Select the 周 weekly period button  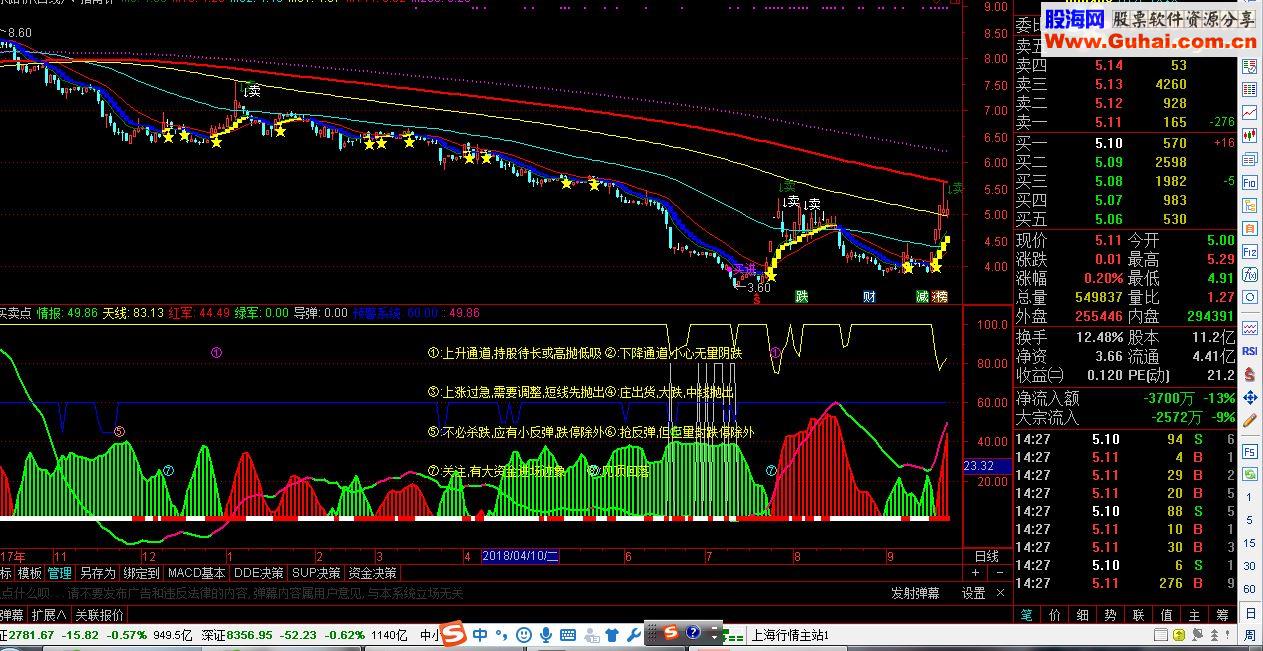click(x=1249, y=636)
